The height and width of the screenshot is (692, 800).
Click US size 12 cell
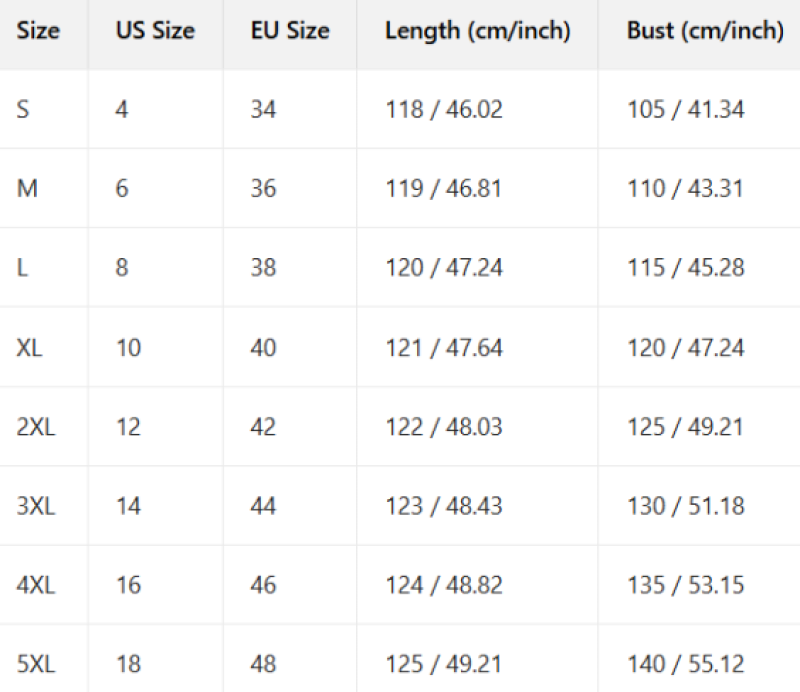click(128, 427)
